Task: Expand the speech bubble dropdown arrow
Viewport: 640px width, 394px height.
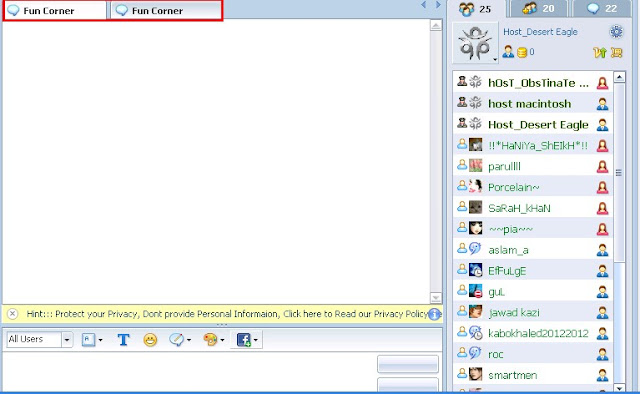Action: [189, 340]
